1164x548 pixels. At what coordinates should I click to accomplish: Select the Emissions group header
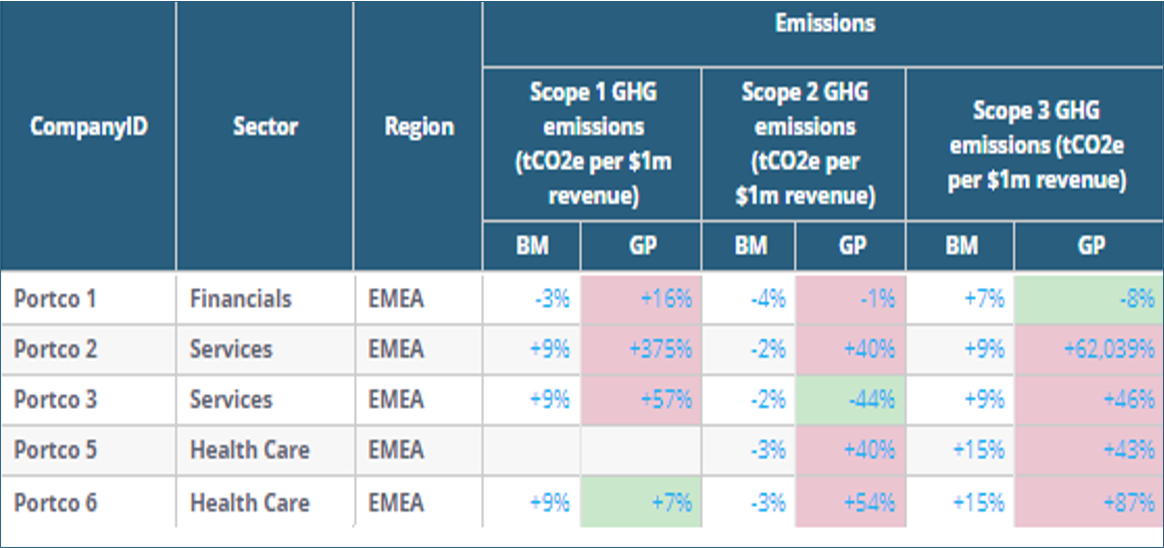(x=824, y=23)
